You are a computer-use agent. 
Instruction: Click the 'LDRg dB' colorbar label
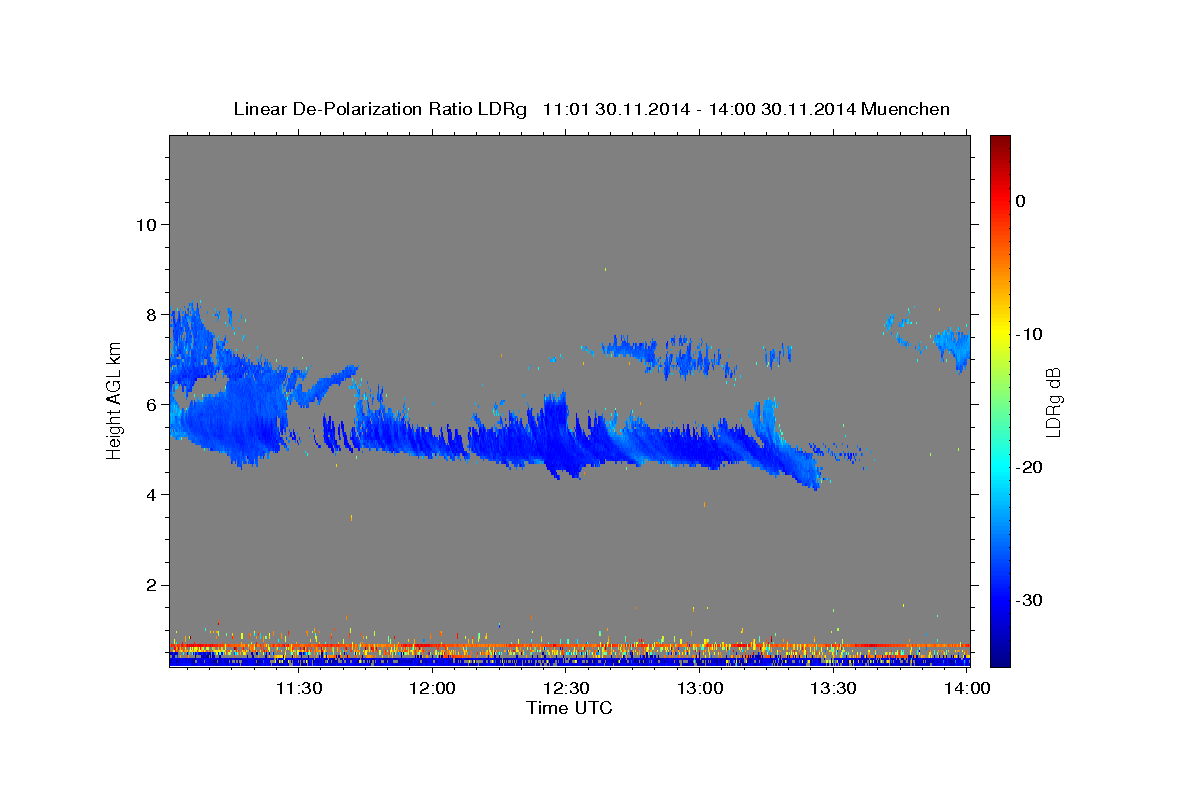pyautogui.click(x=1053, y=402)
